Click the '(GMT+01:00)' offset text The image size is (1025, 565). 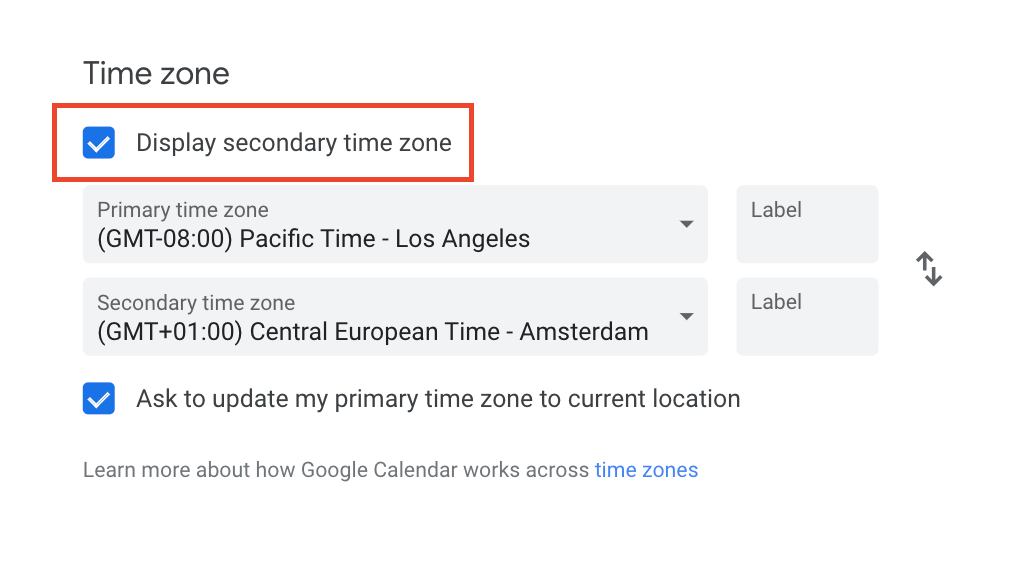tap(170, 332)
